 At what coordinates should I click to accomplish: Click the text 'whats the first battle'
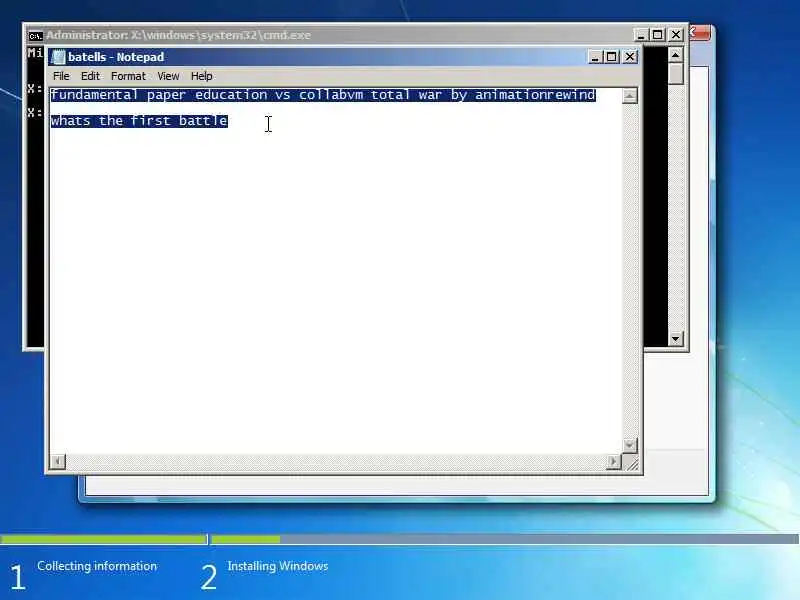tap(139, 121)
